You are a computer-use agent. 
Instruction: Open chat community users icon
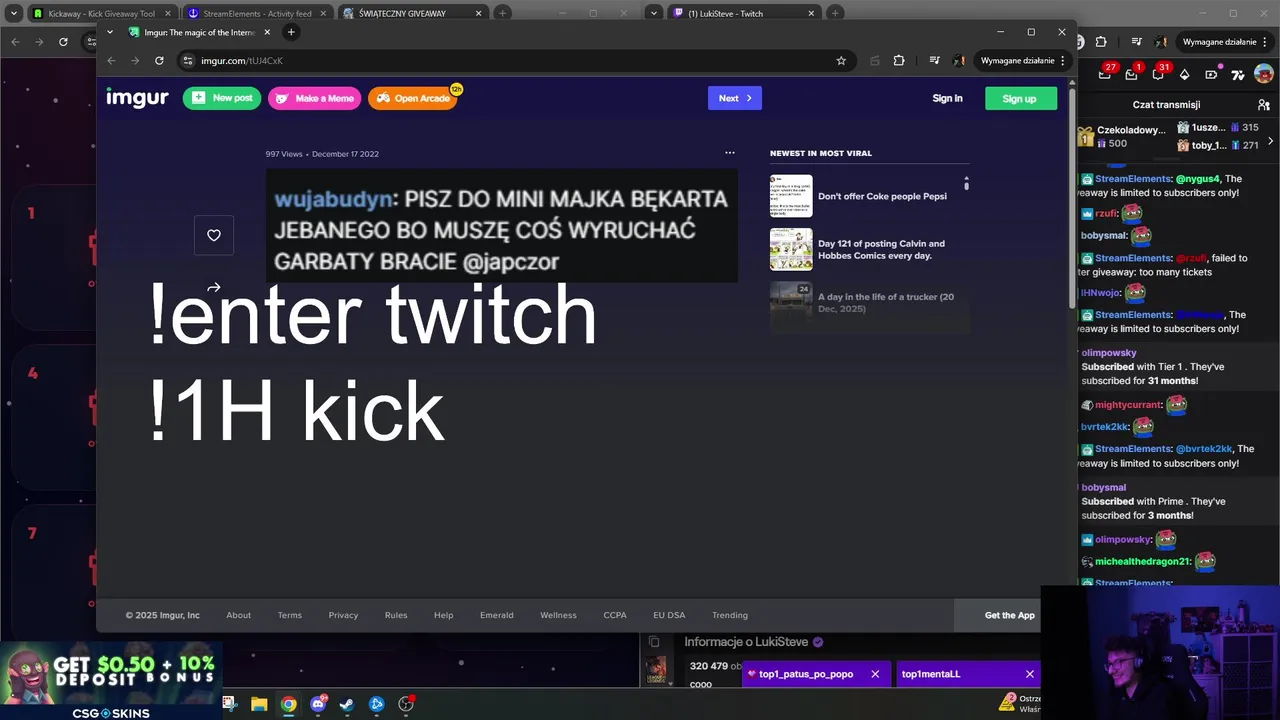pos(1264,104)
